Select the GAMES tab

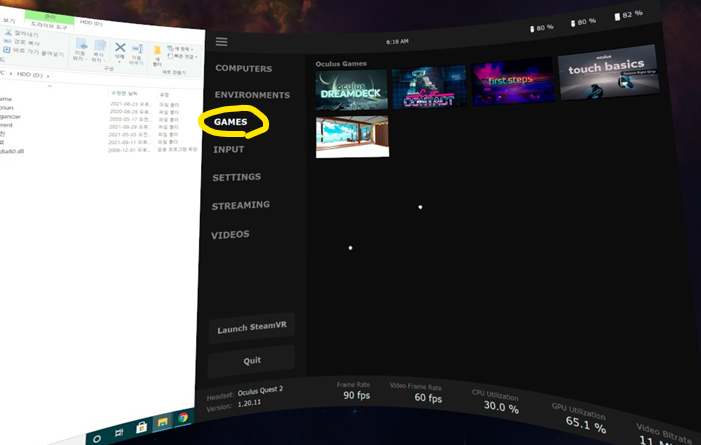coord(230,122)
